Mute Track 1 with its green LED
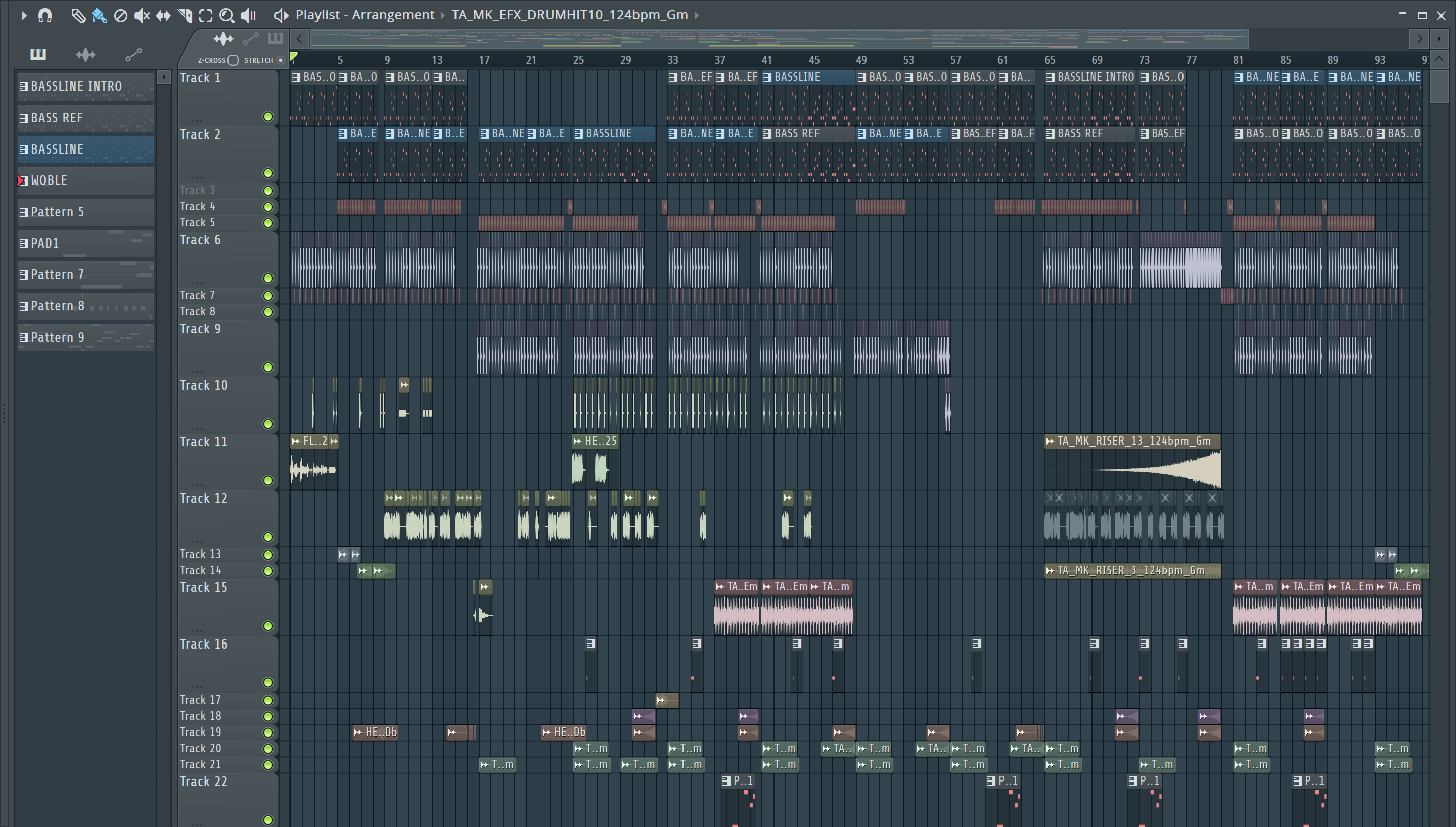Screen dimensions: 1456x827 tap(268, 116)
